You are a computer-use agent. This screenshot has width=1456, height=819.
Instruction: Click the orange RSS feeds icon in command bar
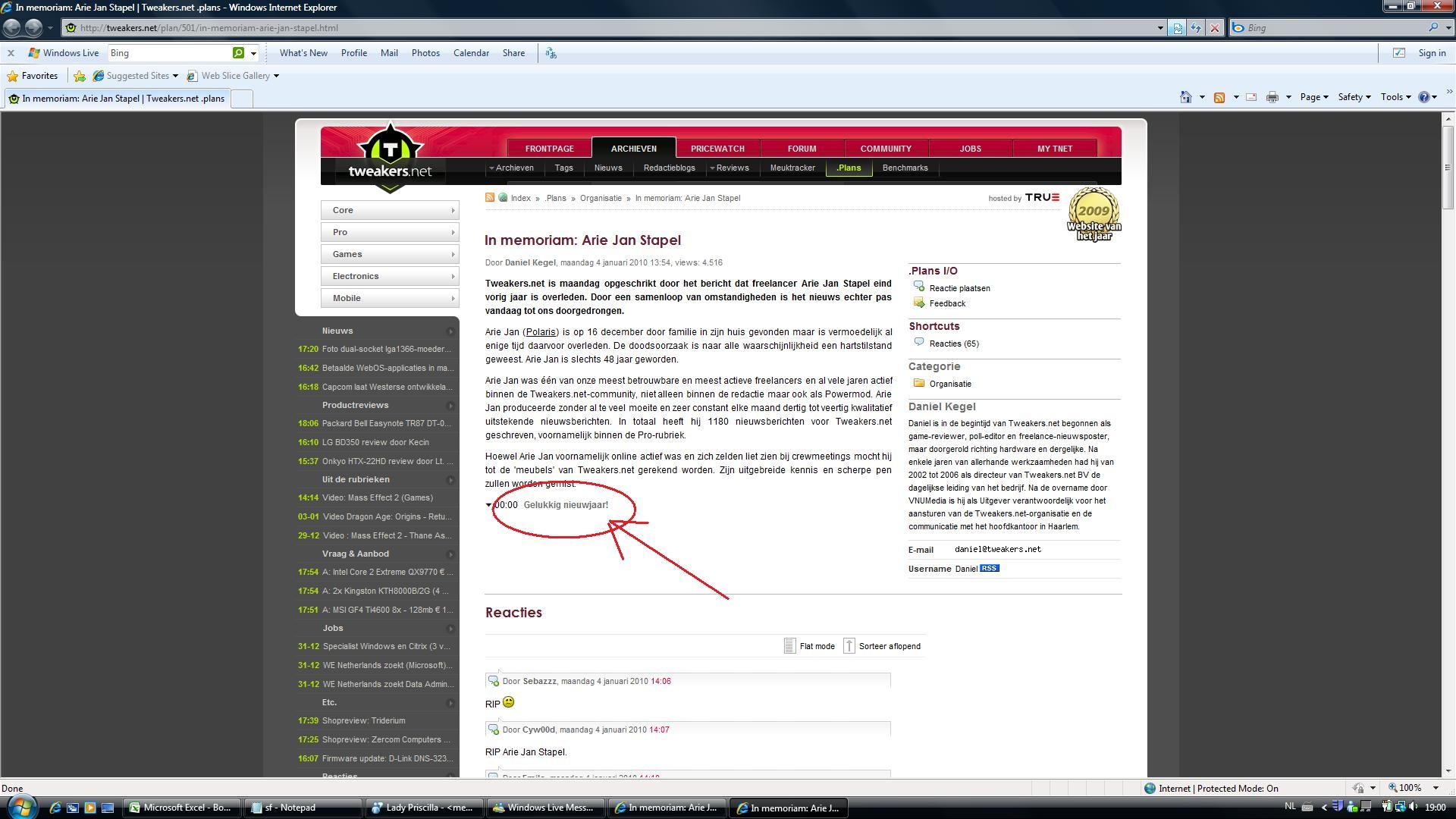pyautogui.click(x=1219, y=97)
